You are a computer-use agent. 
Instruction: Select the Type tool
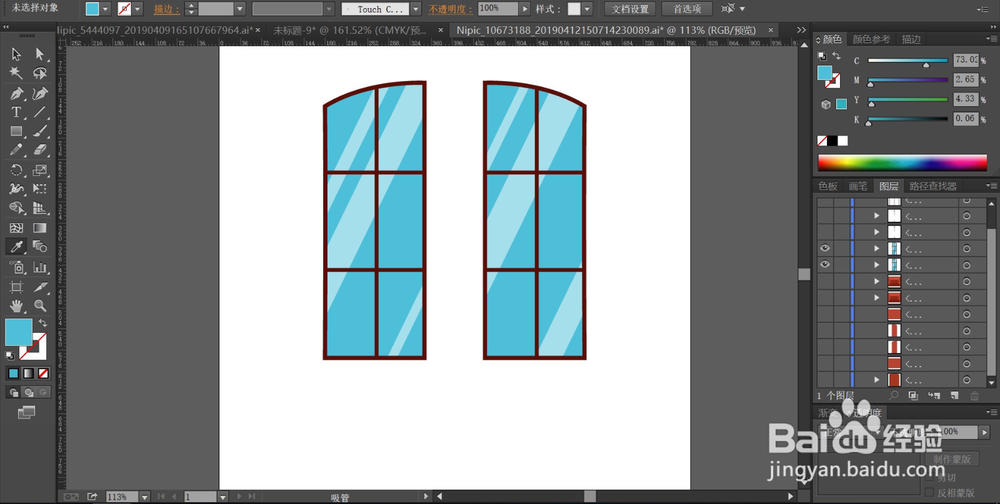[17, 112]
